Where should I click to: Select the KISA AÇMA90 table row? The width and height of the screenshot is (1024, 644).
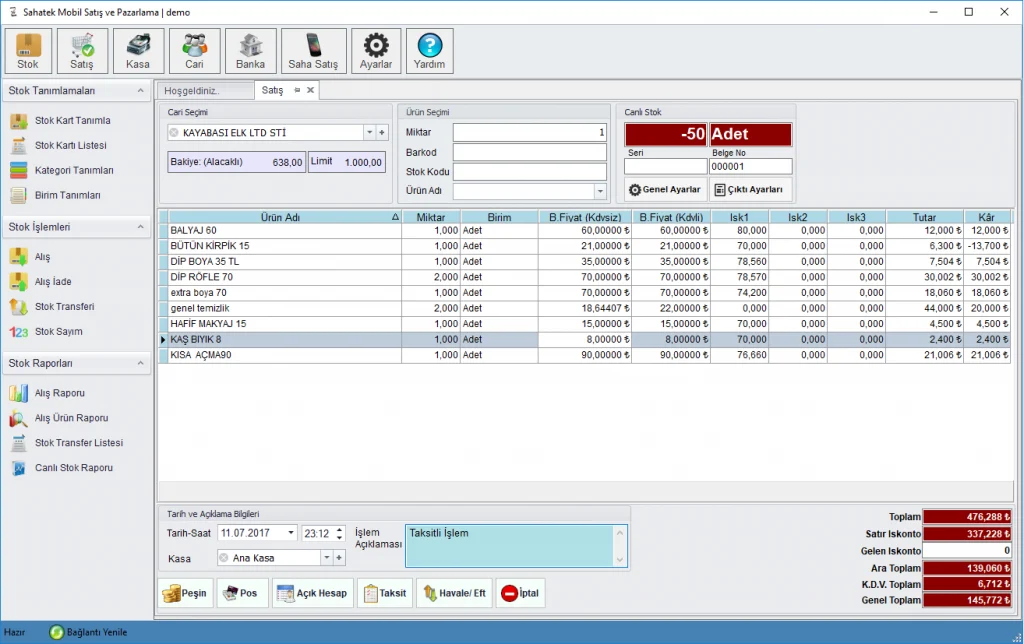tap(280, 355)
